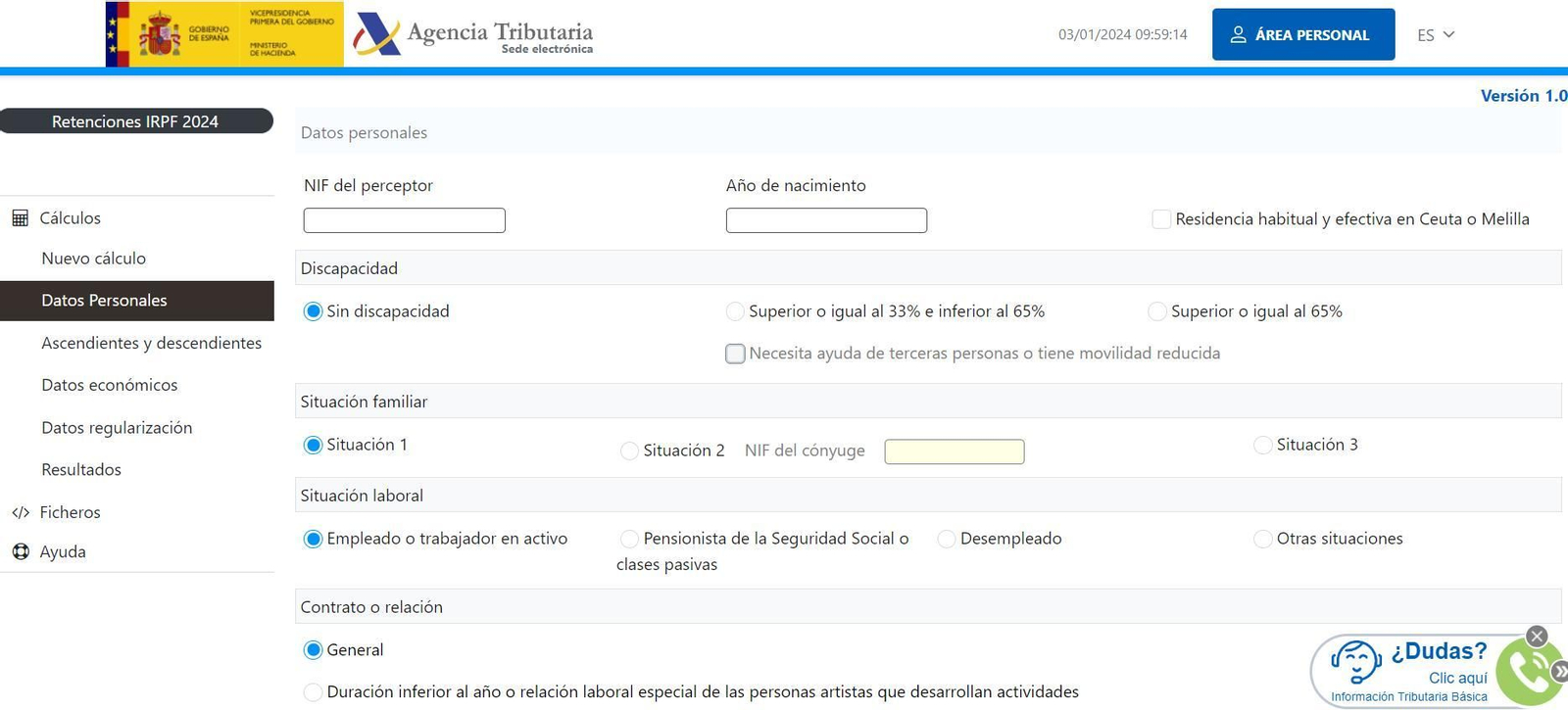
Task: Open the ES language dropdown
Action: [1436, 35]
